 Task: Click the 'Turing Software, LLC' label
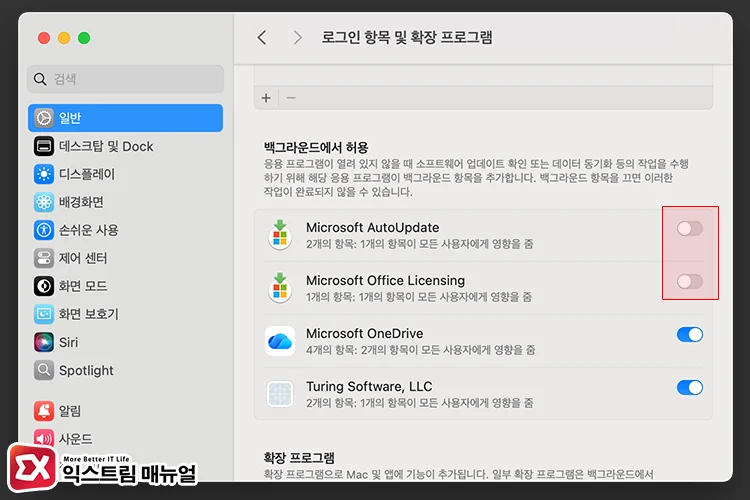[x=369, y=387]
